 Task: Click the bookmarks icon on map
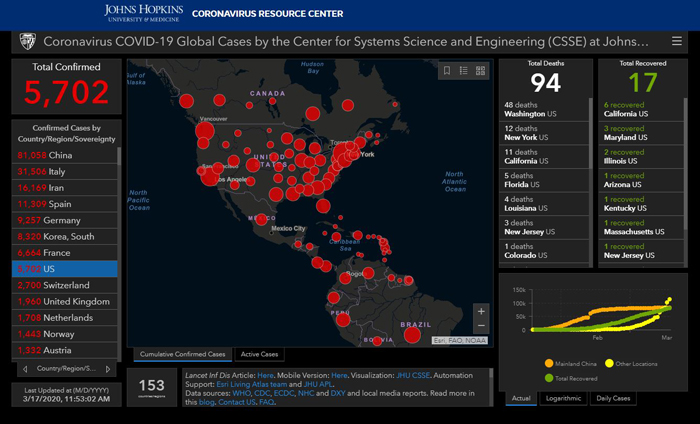(x=447, y=71)
